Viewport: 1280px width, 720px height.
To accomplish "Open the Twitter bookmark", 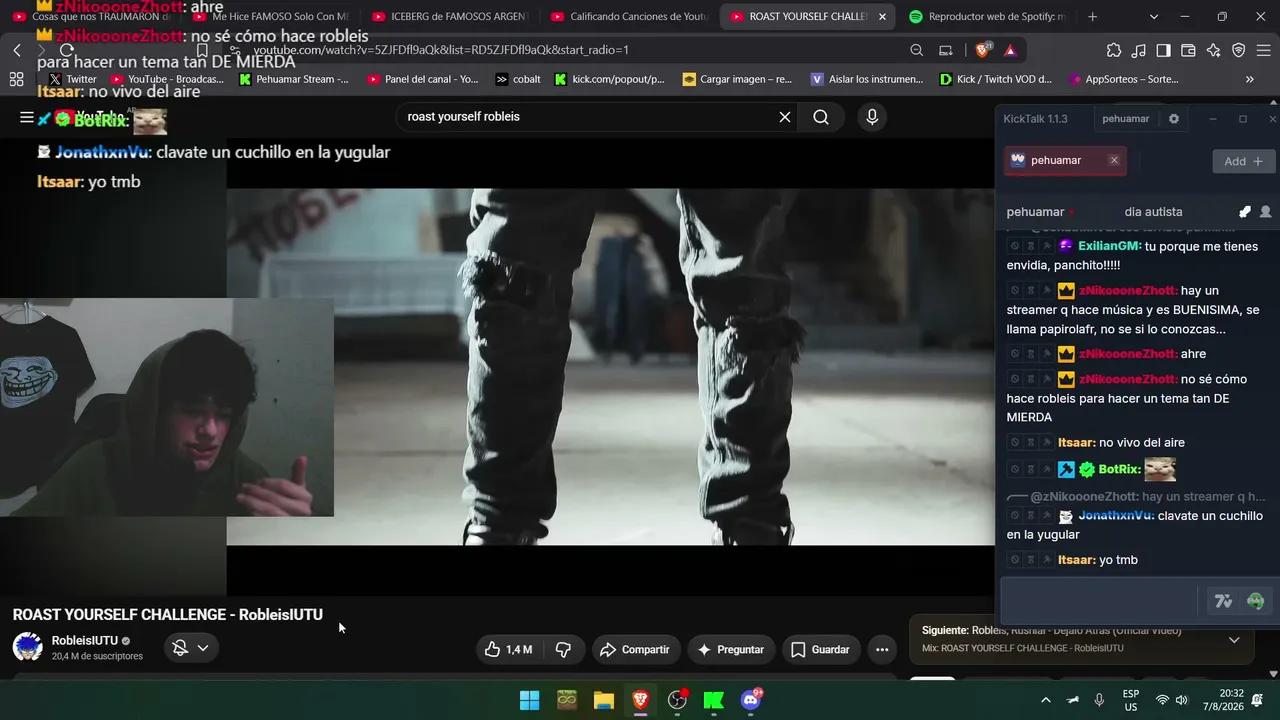I will pos(73,79).
